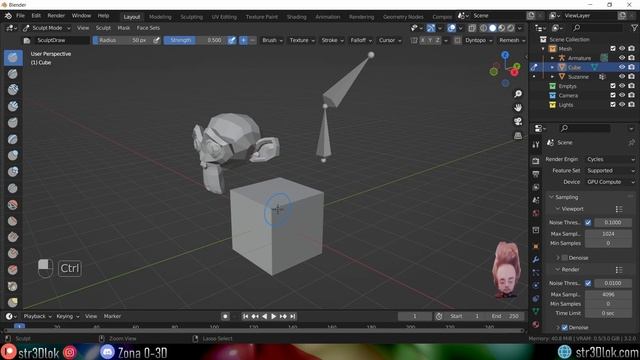The width and height of the screenshot is (640, 360).
Task: Hide the Lights collection eye icon
Action: (622, 105)
